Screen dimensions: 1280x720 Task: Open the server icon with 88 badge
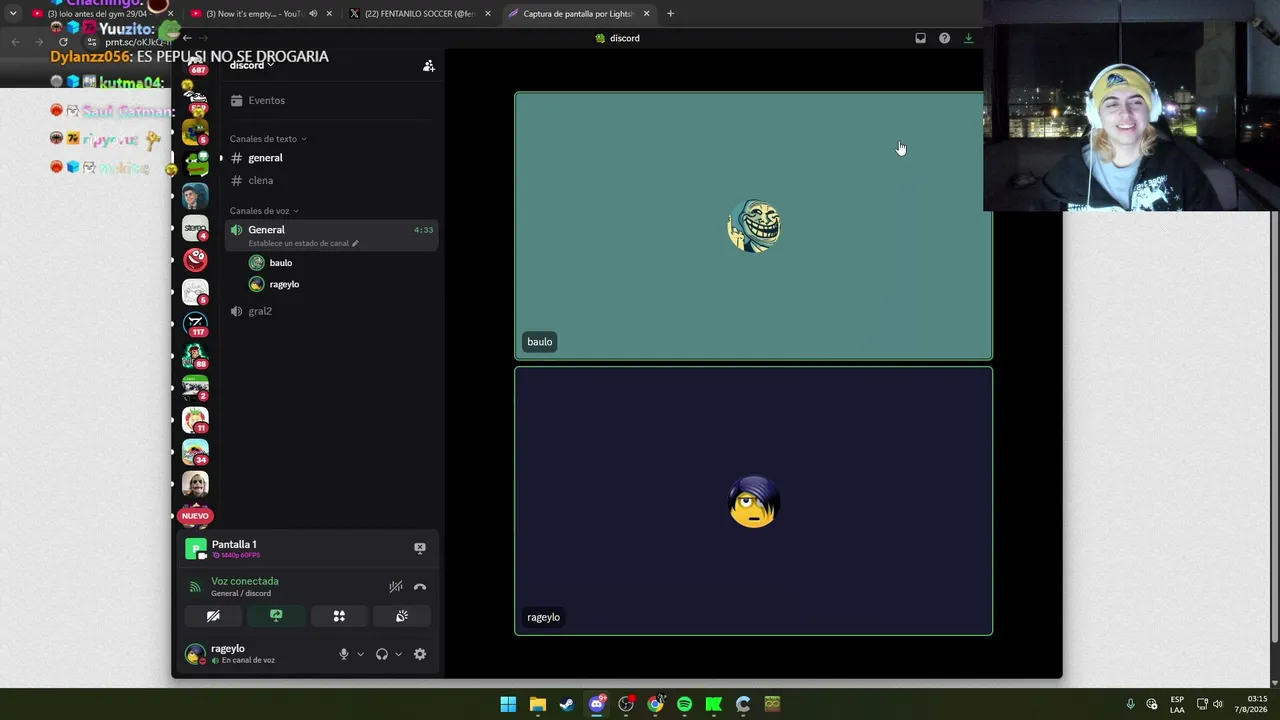pos(195,357)
